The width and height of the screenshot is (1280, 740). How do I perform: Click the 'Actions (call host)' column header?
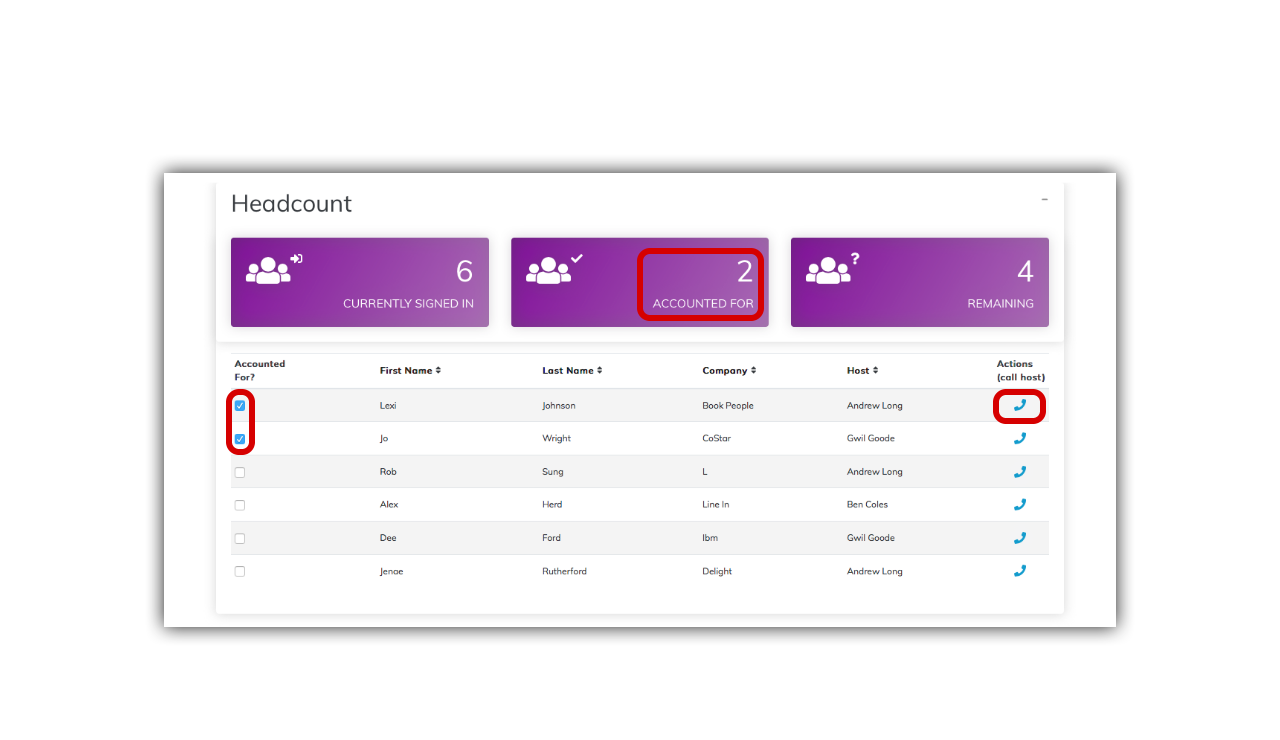point(1020,370)
